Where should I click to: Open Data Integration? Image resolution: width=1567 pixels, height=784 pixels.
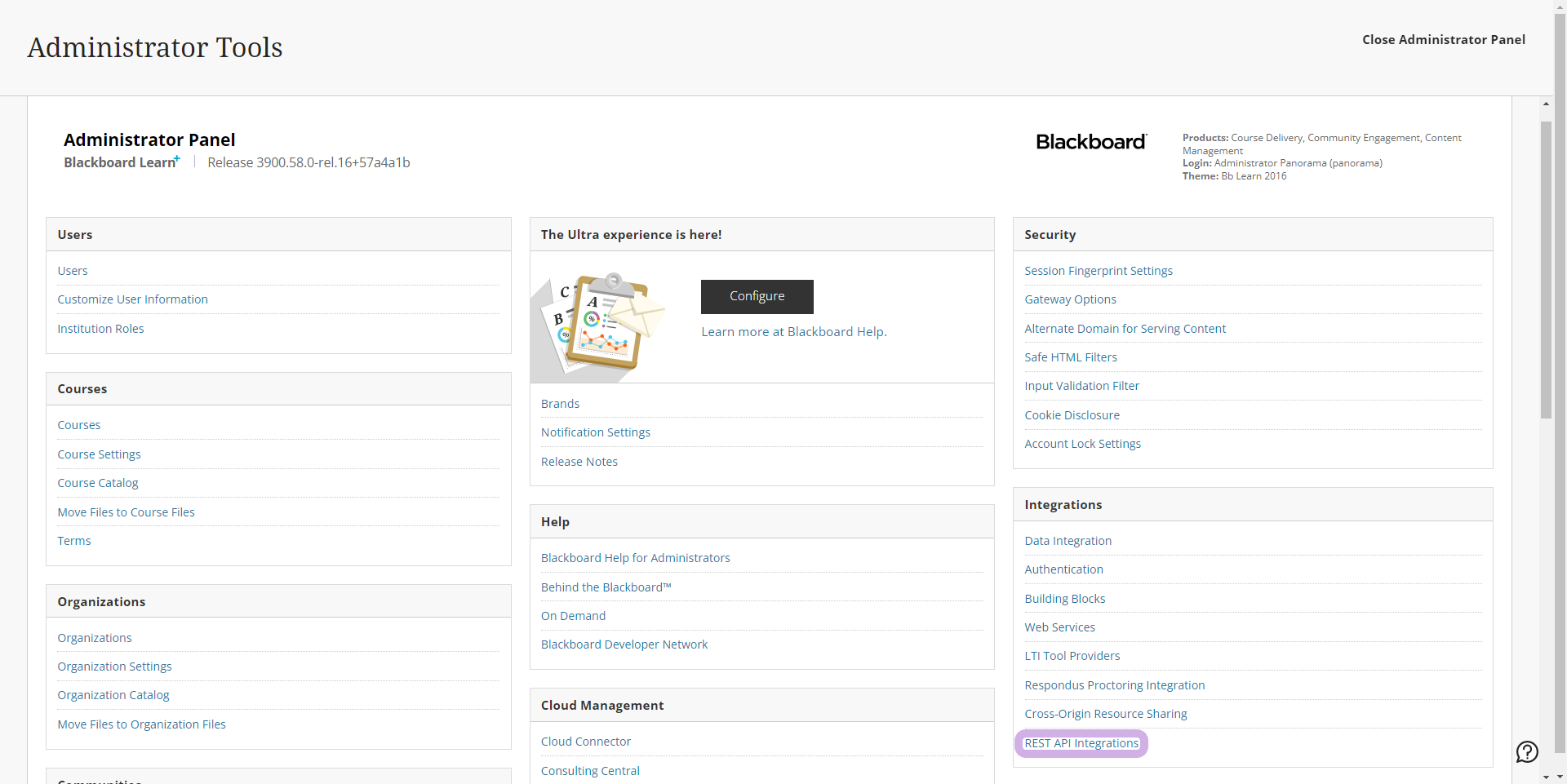(x=1068, y=541)
